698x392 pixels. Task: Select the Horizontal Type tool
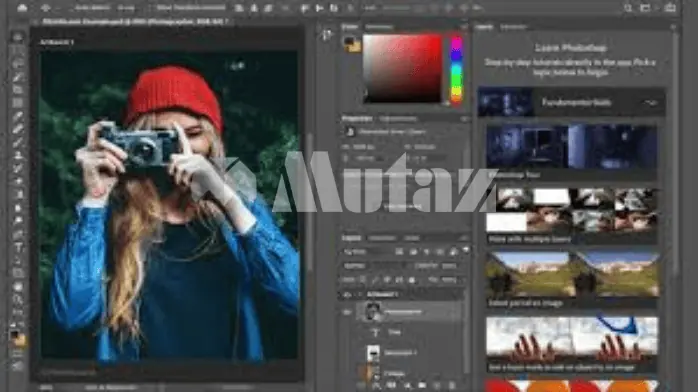point(18,247)
